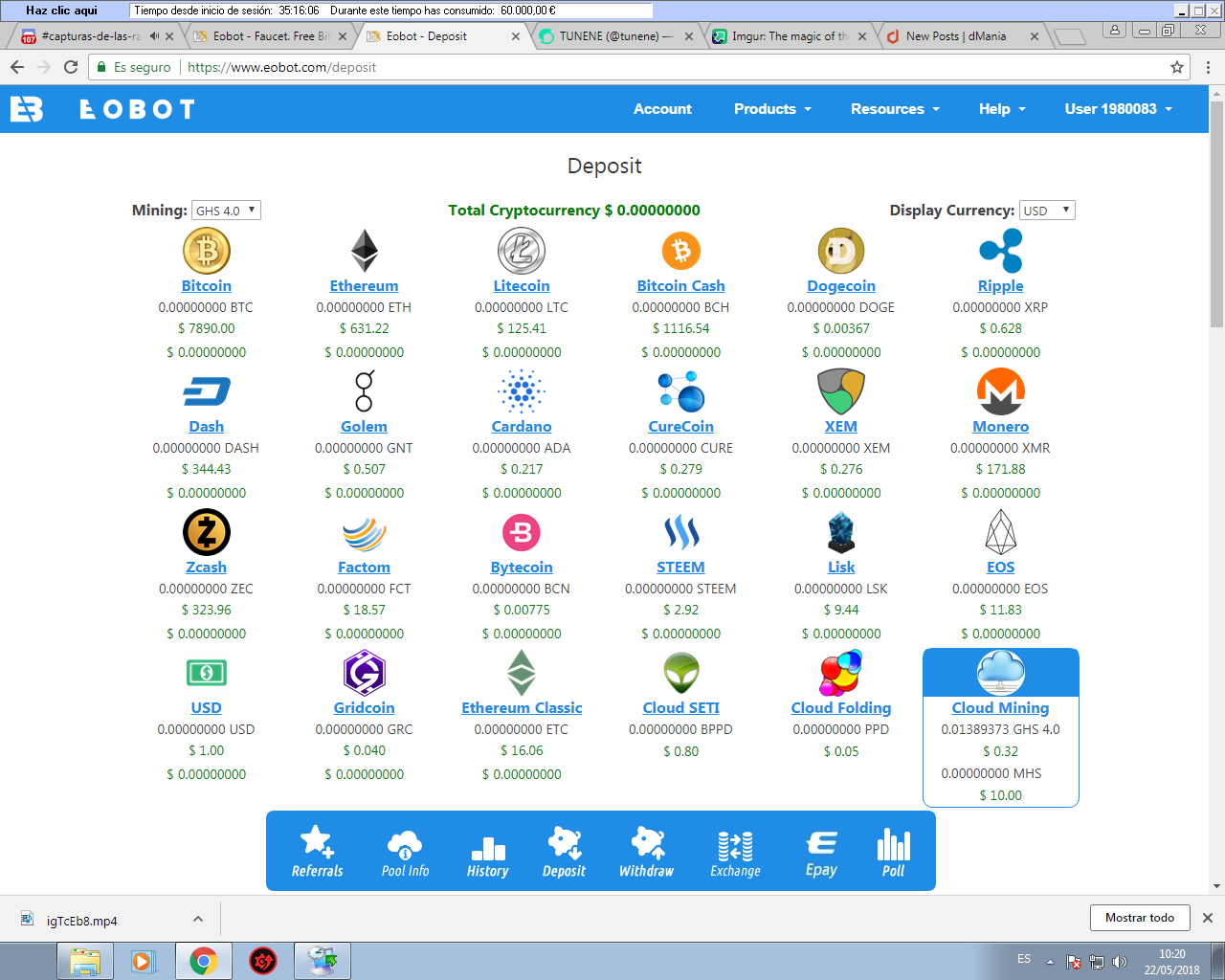
Task: Click the STEEM wave icon
Action: [681, 532]
